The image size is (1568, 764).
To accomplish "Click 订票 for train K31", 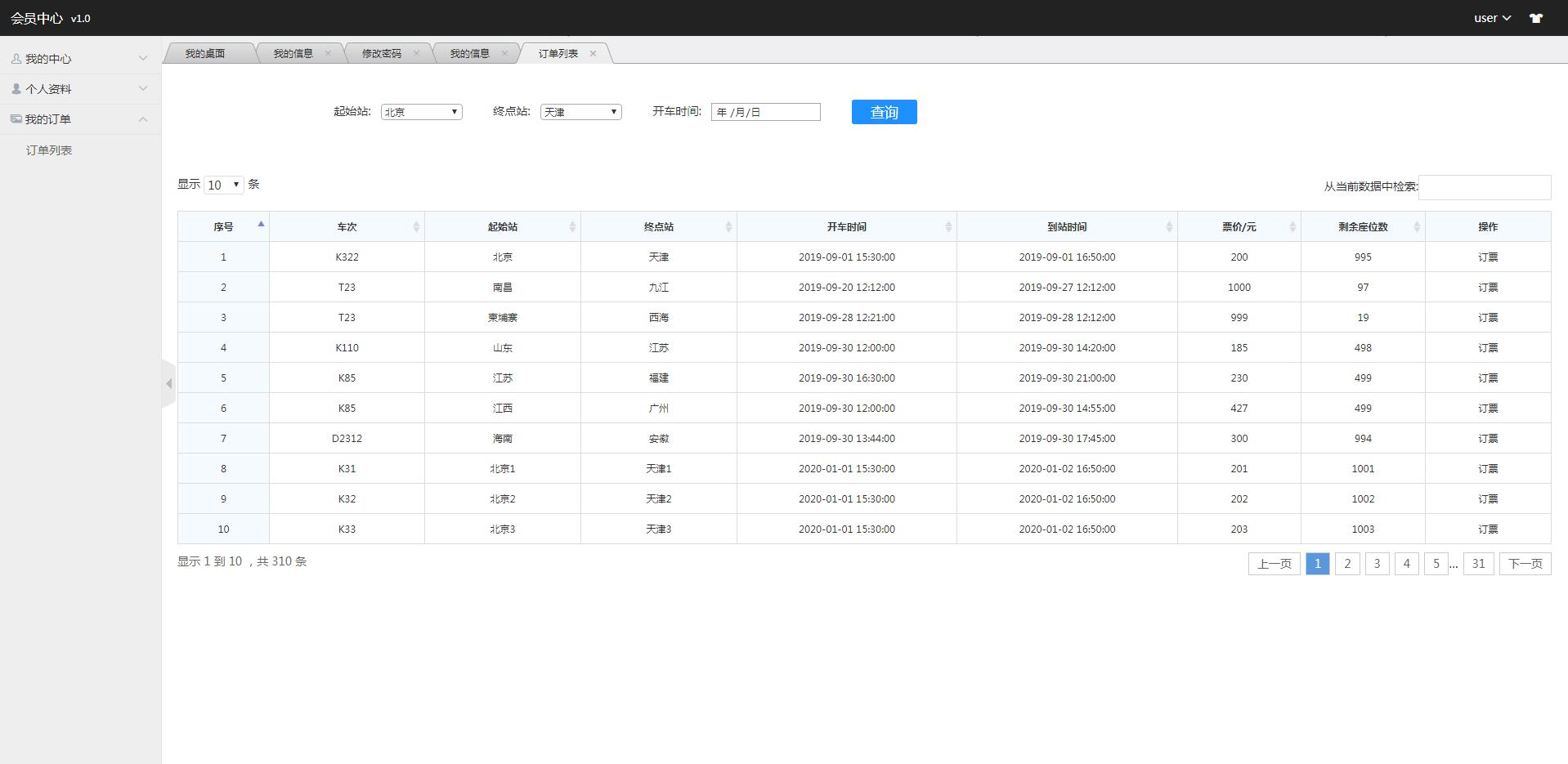I will tap(1488, 469).
